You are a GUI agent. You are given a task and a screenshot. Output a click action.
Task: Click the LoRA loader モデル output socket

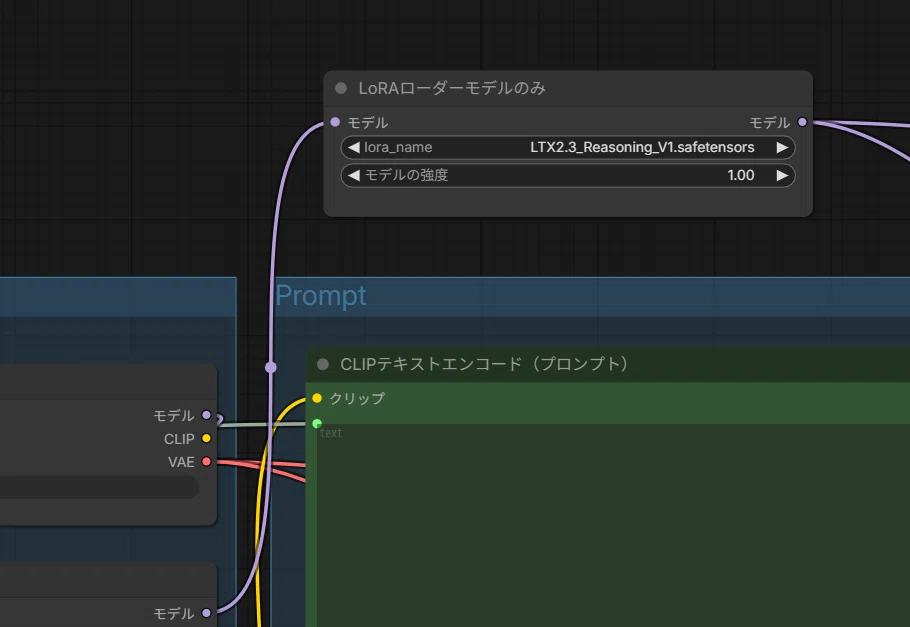(x=802, y=122)
